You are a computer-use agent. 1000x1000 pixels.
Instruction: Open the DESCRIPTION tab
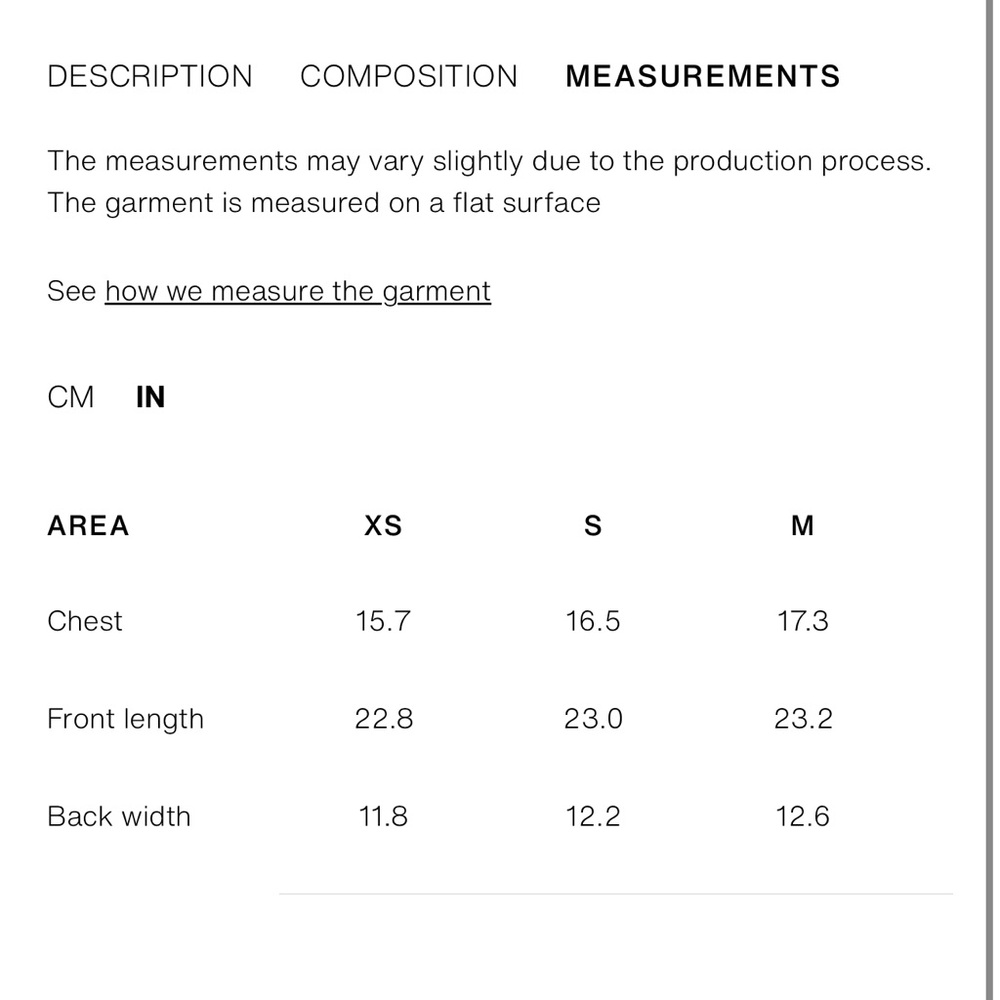[150, 77]
